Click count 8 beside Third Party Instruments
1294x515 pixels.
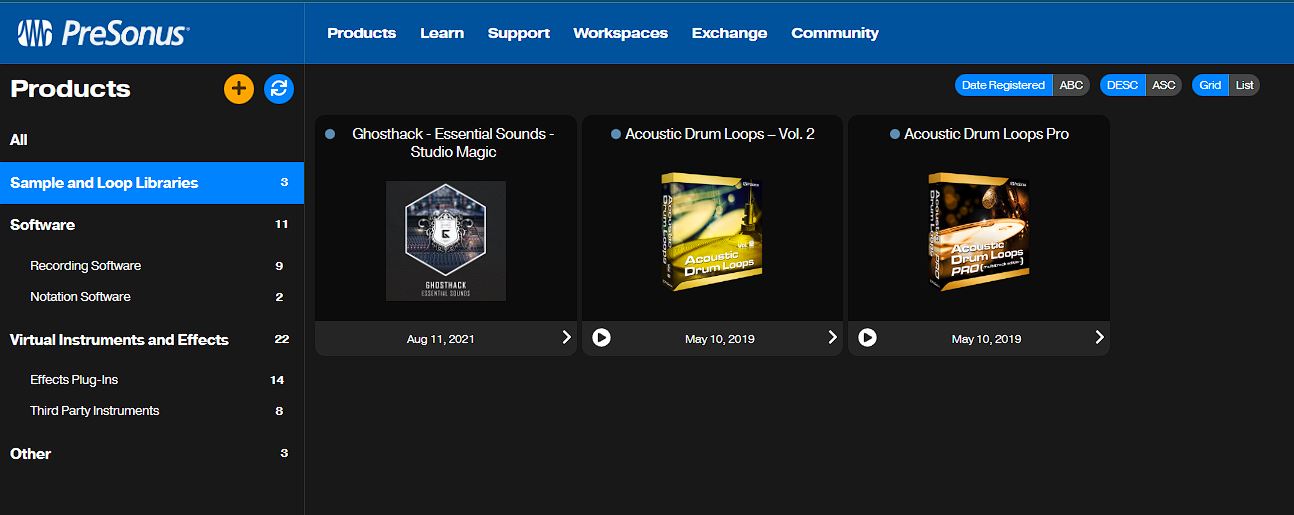(x=280, y=411)
